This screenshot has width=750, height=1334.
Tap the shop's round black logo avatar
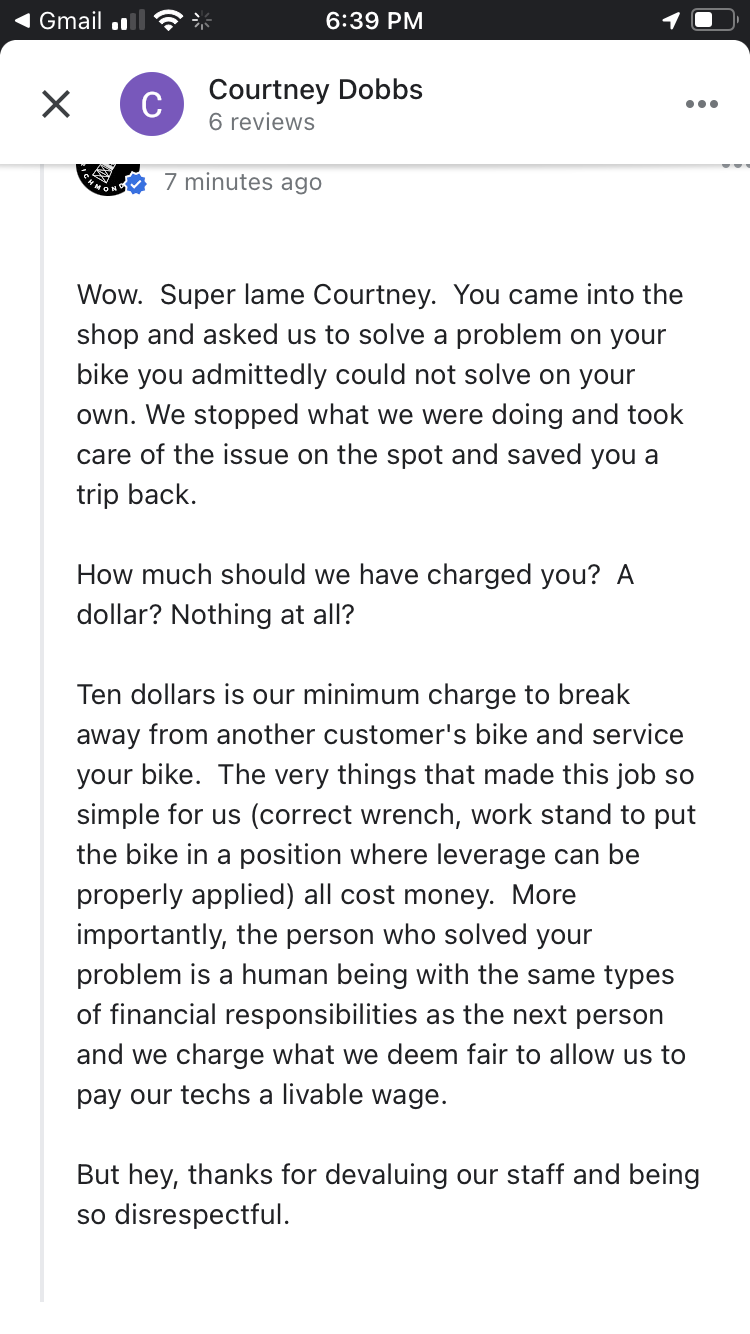pyautogui.click(x=105, y=177)
